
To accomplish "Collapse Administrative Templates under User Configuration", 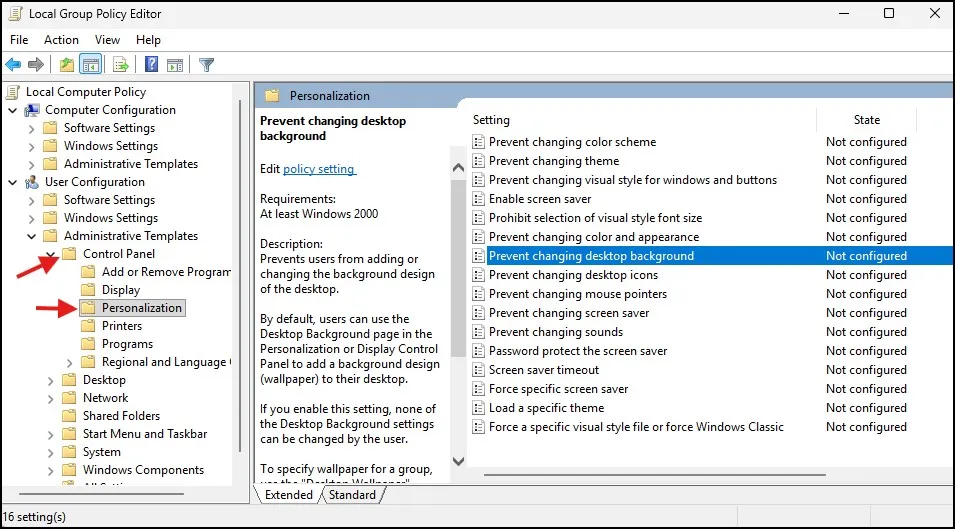I will (x=32, y=236).
